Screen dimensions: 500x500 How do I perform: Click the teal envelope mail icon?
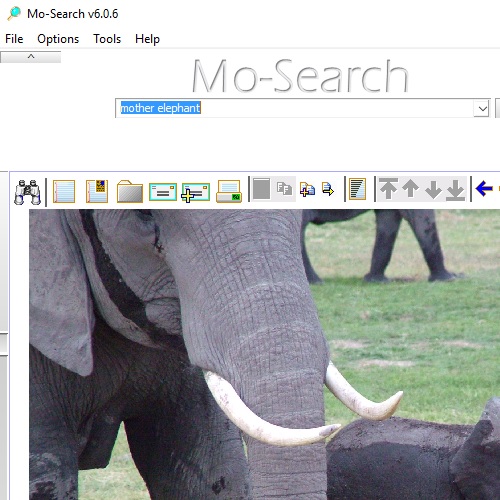click(163, 192)
